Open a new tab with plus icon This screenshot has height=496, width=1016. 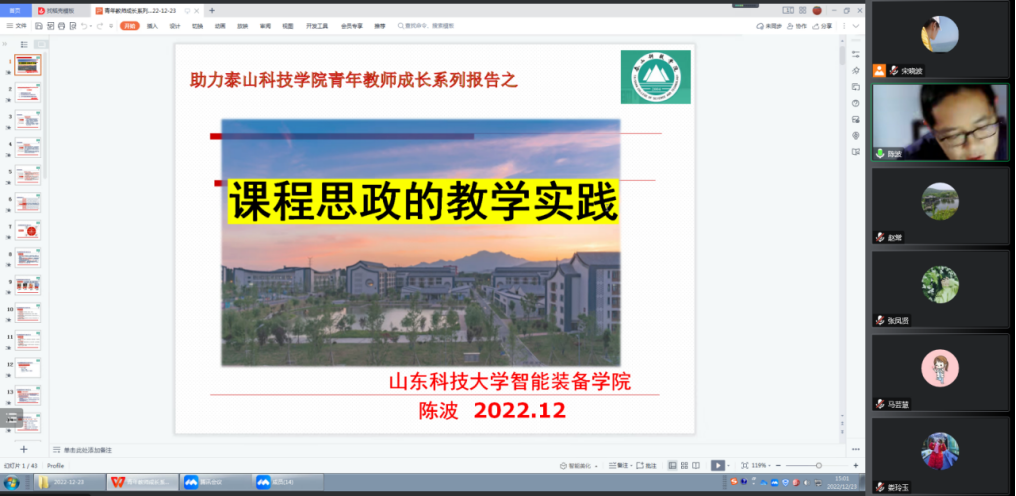(x=212, y=10)
